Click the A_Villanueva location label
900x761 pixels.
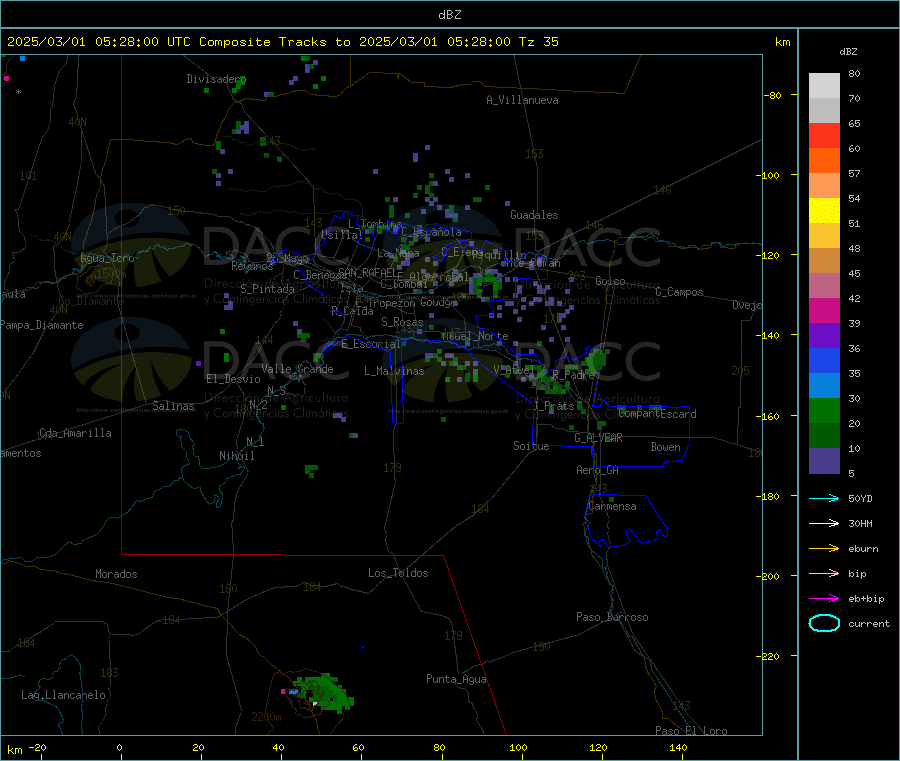pyautogui.click(x=522, y=100)
